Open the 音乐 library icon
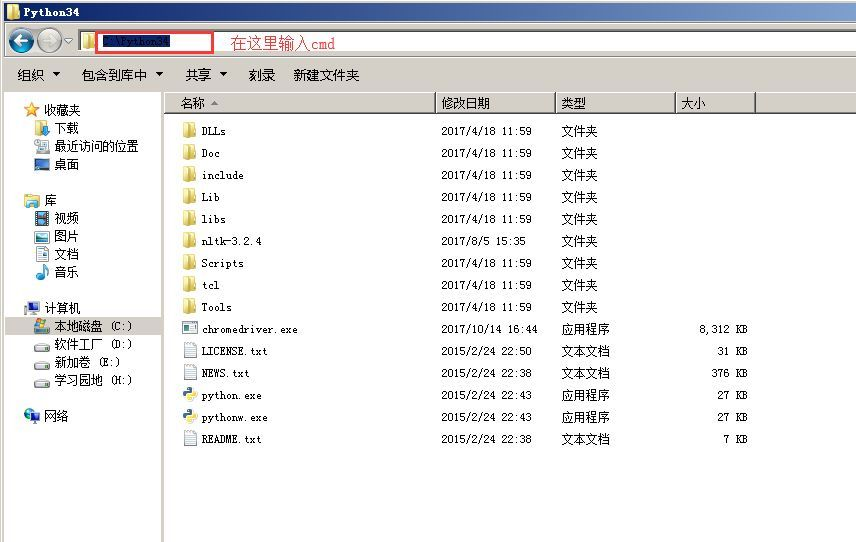Viewport: 856px width, 542px height. pyautogui.click(x=42, y=272)
